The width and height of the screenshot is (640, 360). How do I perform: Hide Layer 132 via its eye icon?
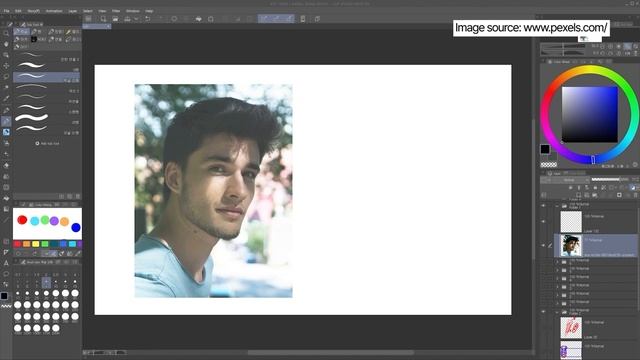point(543,222)
